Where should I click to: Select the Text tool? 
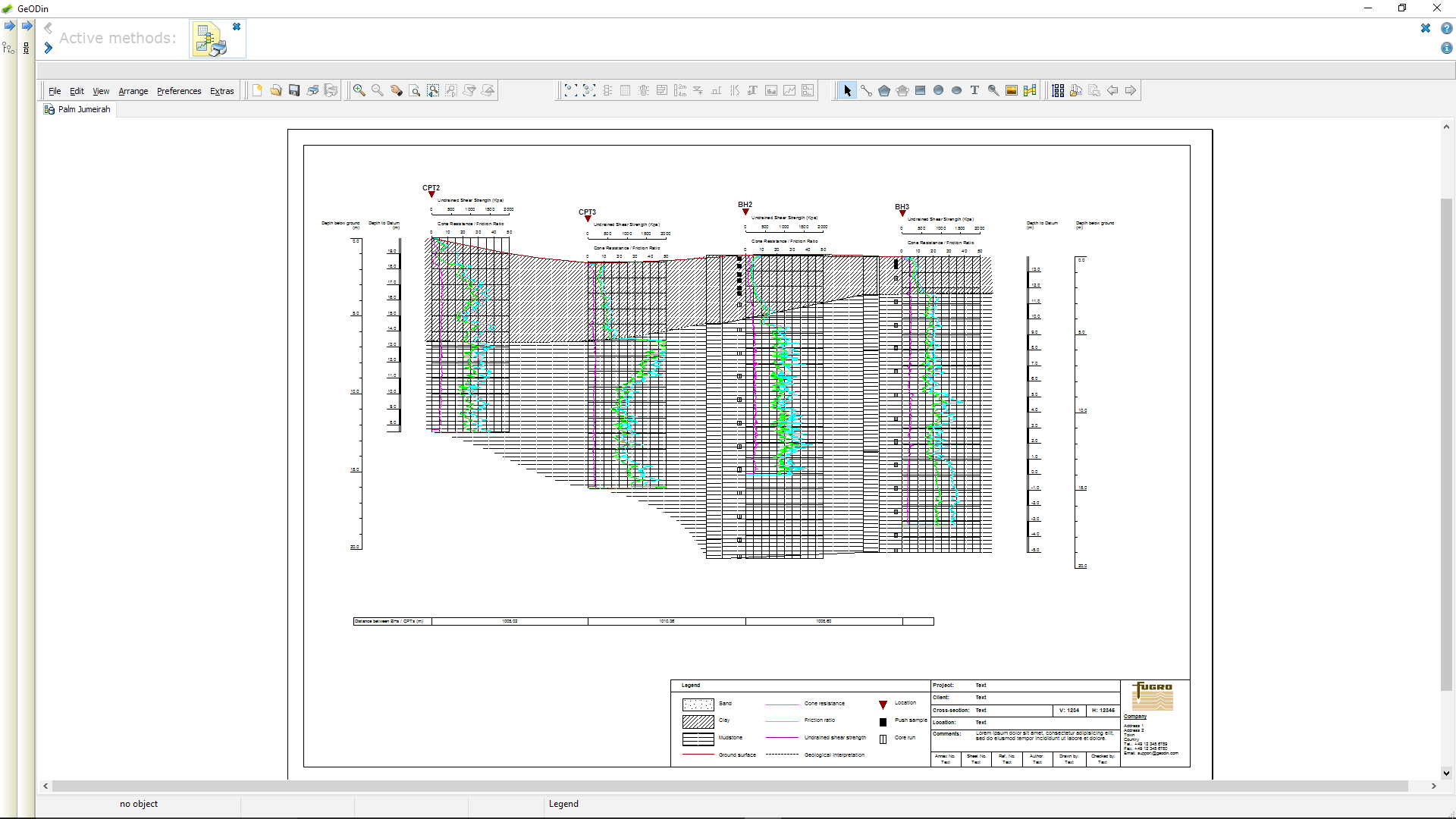click(975, 90)
